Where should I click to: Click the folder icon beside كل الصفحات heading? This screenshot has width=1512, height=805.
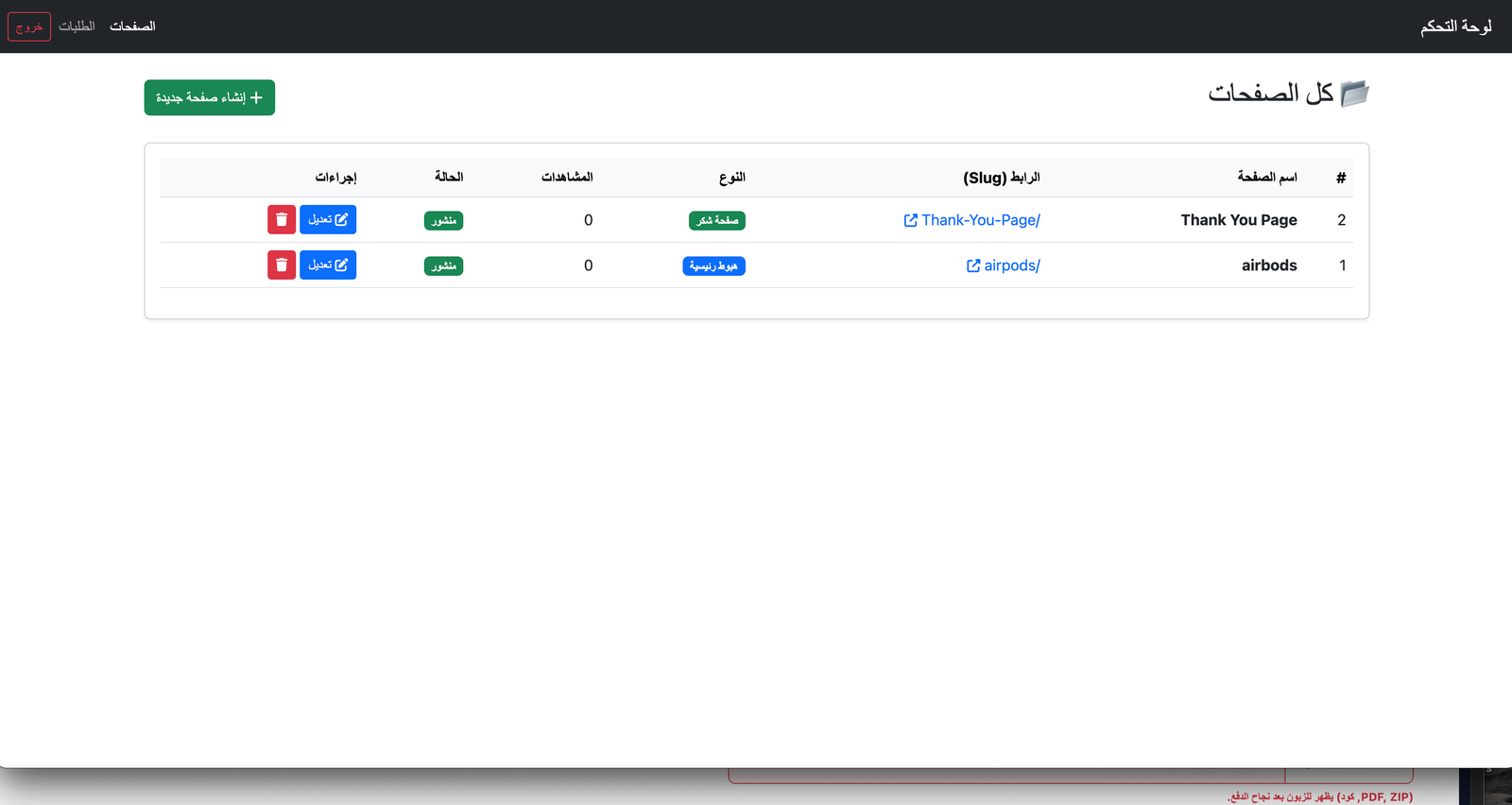[x=1354, y=94]
